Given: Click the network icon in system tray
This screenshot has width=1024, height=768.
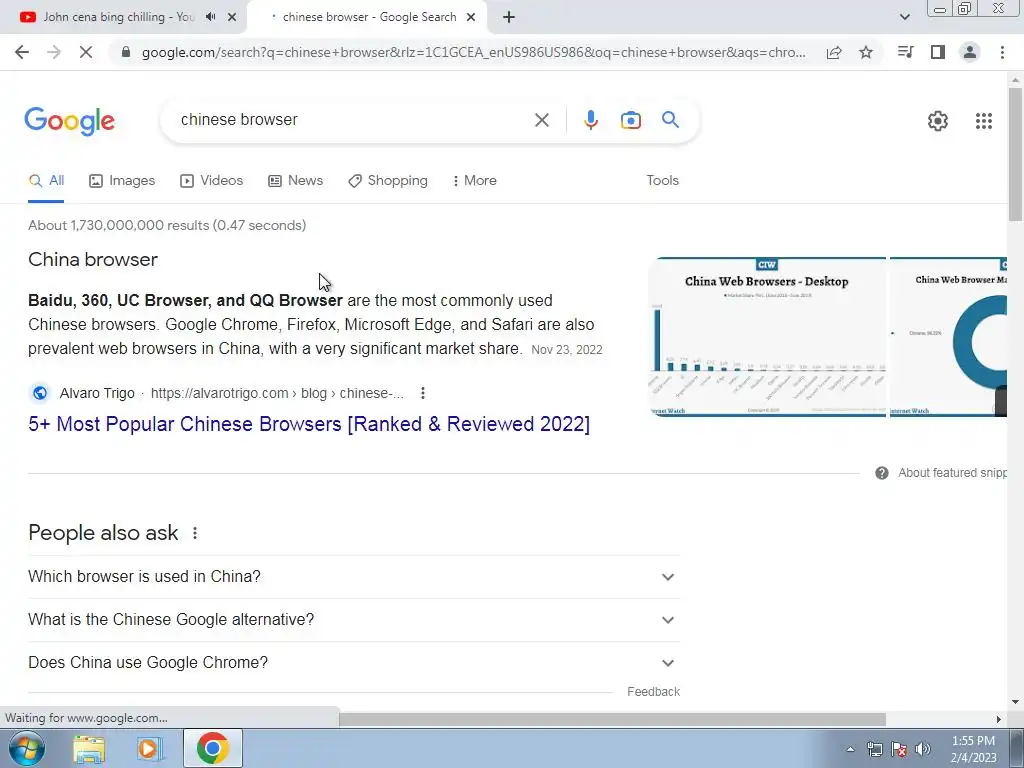Looking at the screenshot, I should (x=874, y=749).
